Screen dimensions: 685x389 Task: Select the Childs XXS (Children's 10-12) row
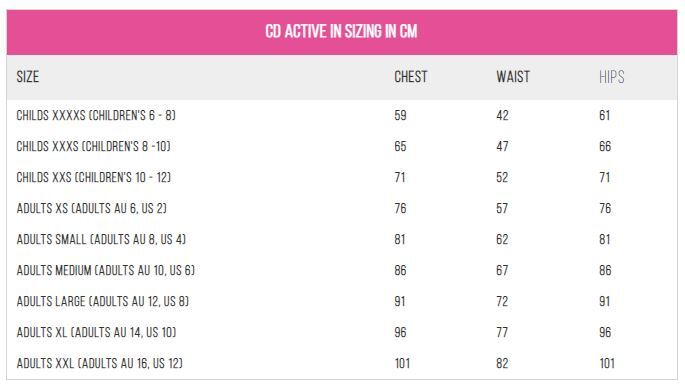click(342, 177)
